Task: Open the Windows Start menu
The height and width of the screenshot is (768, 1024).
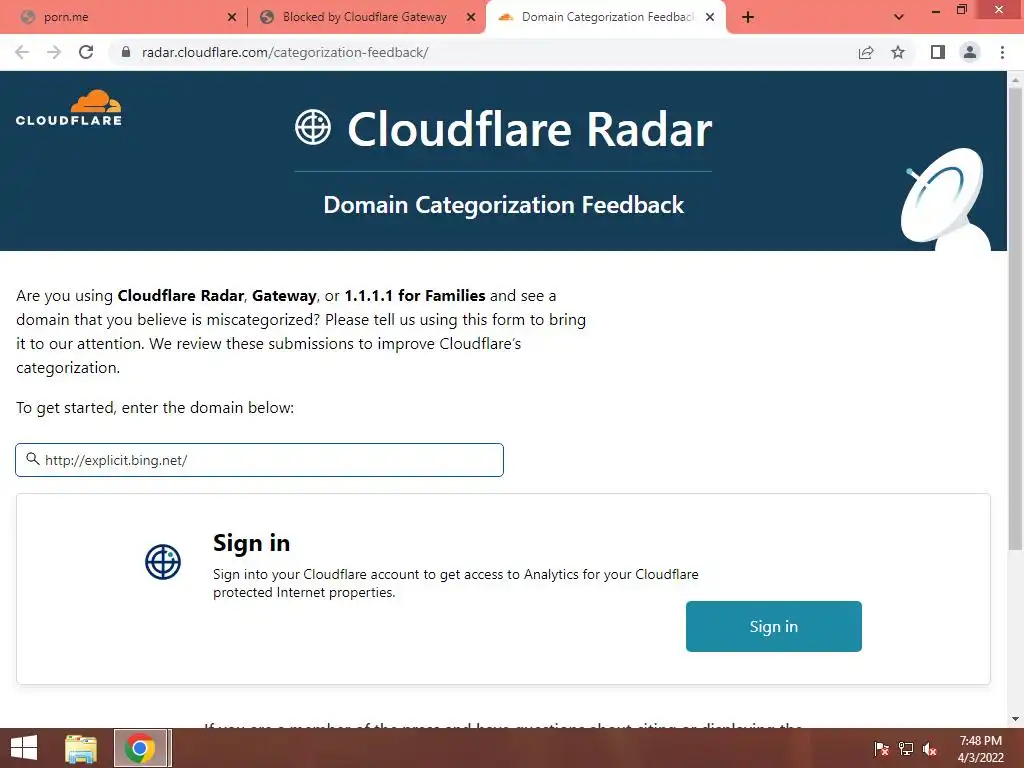Action: tap(24, 748)
